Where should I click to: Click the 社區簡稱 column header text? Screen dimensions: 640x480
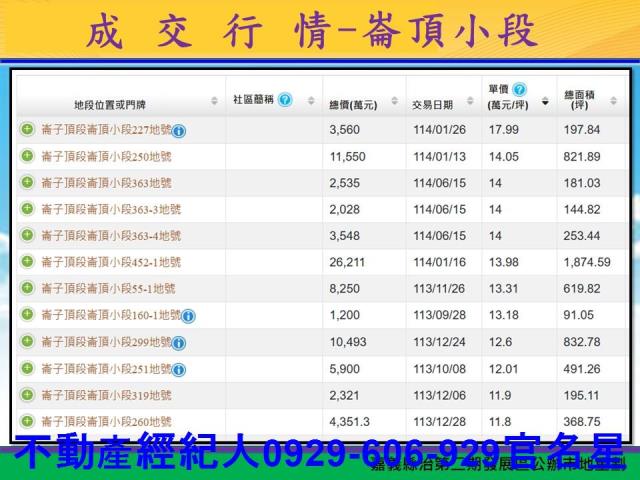tap(254, 100)
